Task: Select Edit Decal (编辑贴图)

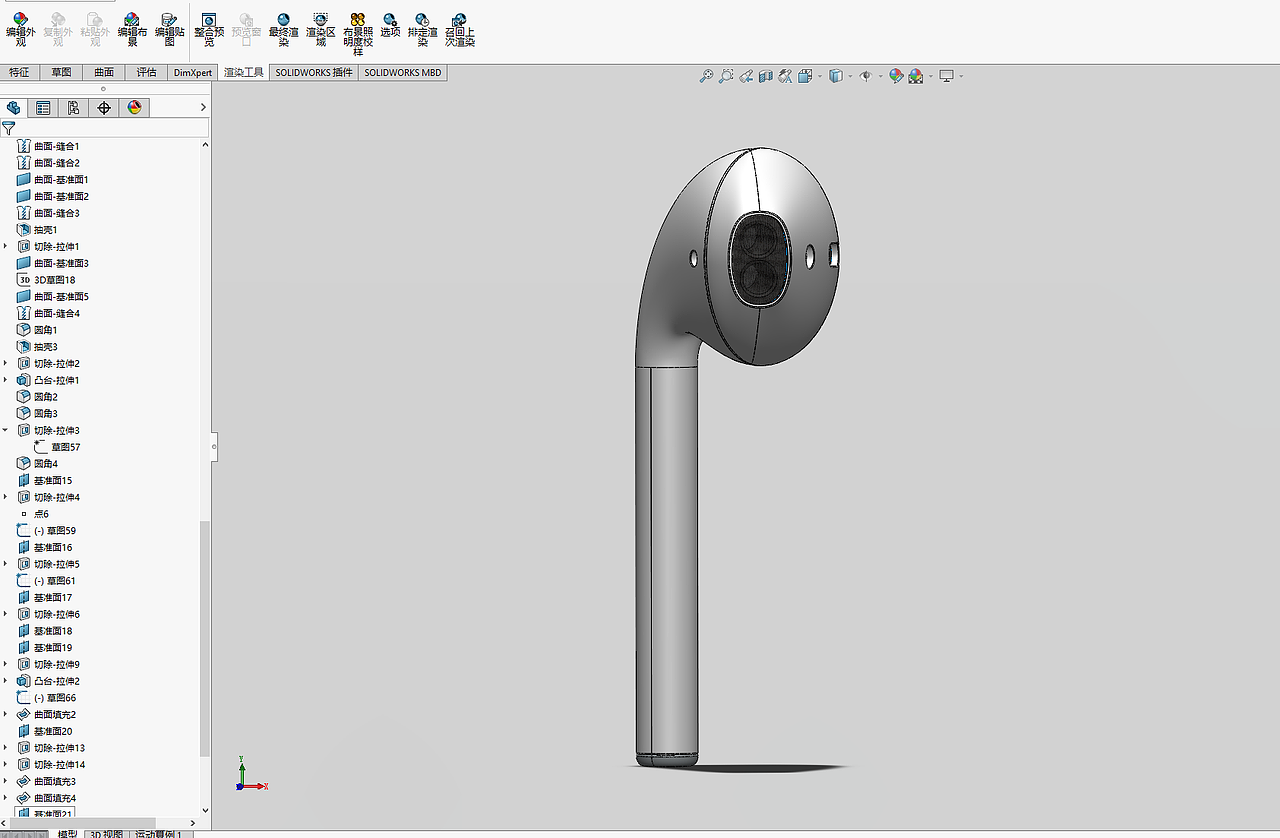Action: (169, 28)
